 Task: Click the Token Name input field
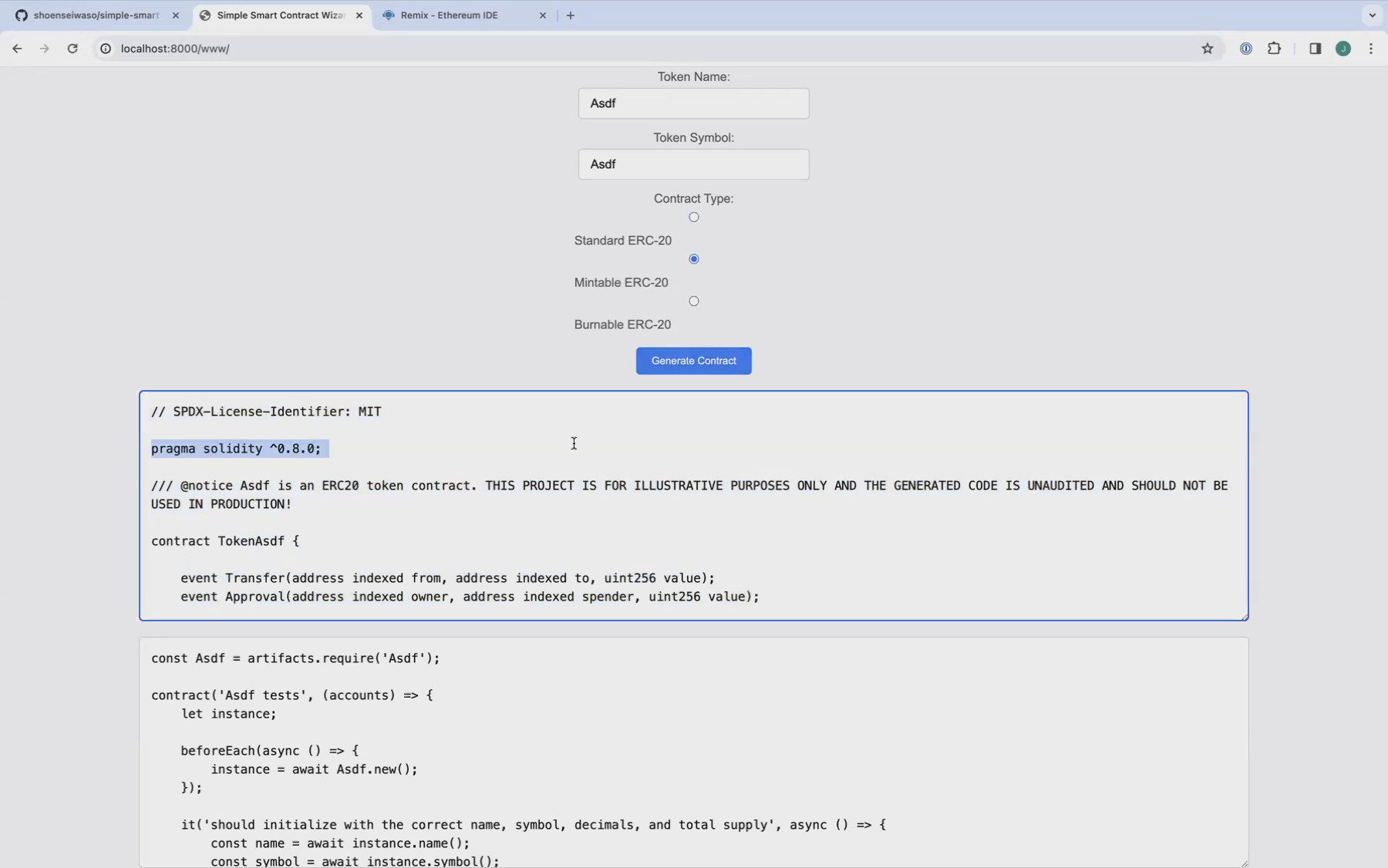(693, 103)
